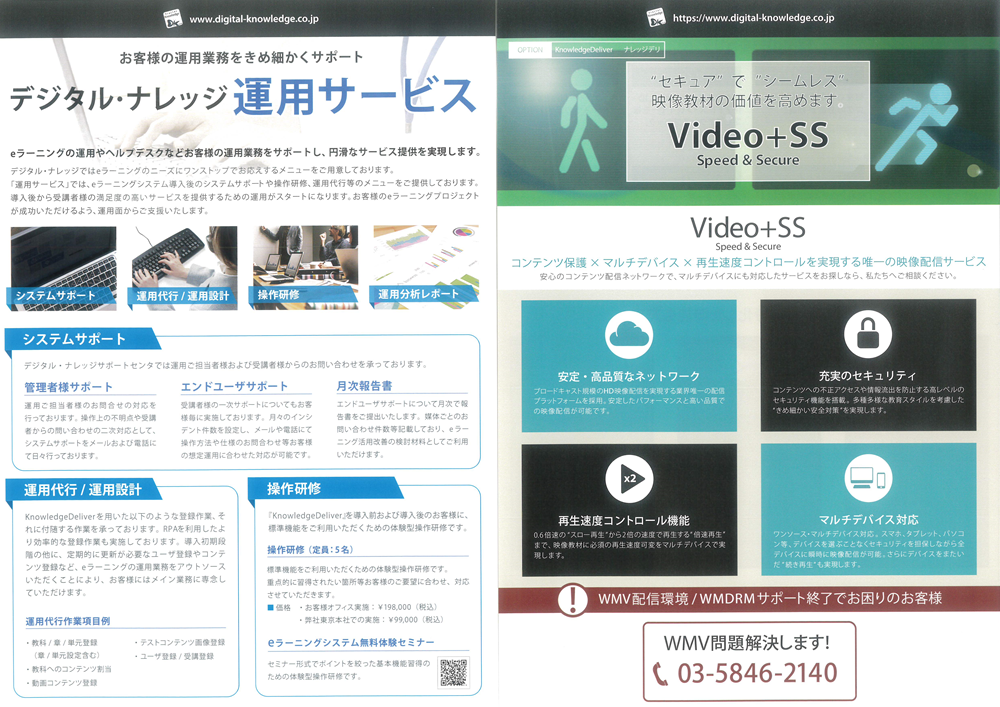Click the x2 playback speed icon
This screenshot has height=707, width=1000.
629,479
